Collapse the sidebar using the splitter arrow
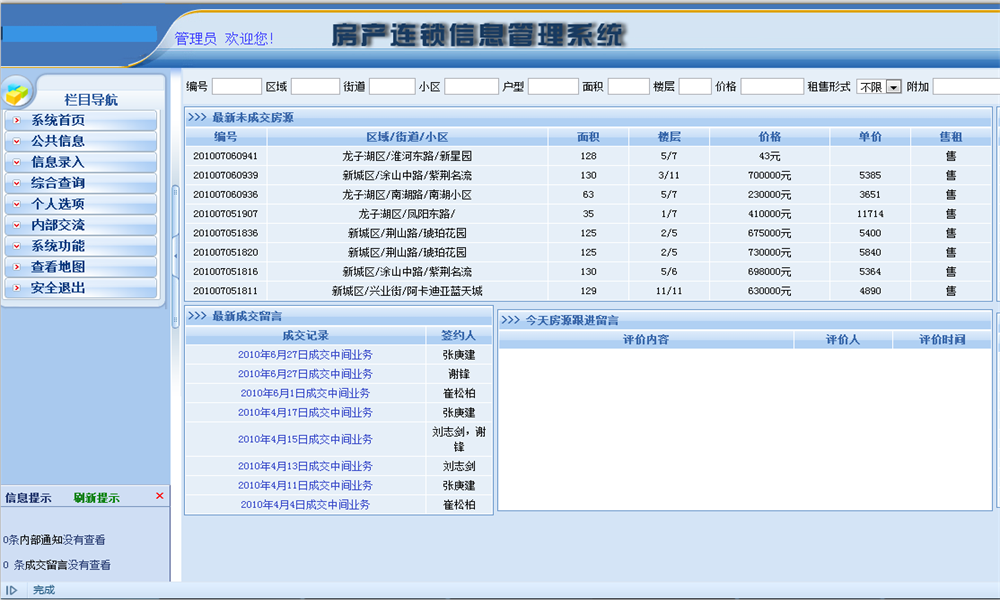 pos(175,256)
